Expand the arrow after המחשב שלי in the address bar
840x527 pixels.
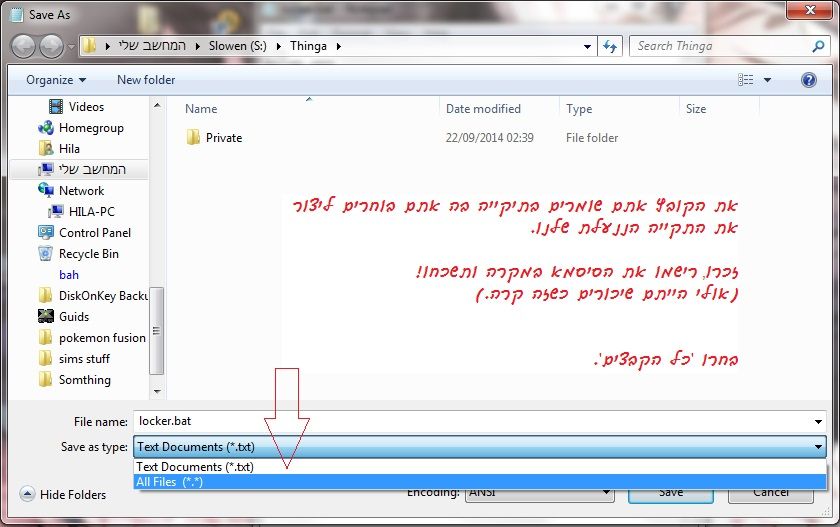(x=197, y=47)
